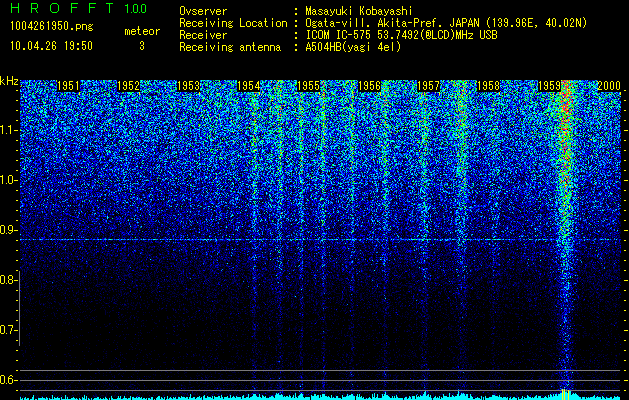The height and width of the screenshot is (400, 629).
Task: Click the 1953 time marker label
Action: 189,85
